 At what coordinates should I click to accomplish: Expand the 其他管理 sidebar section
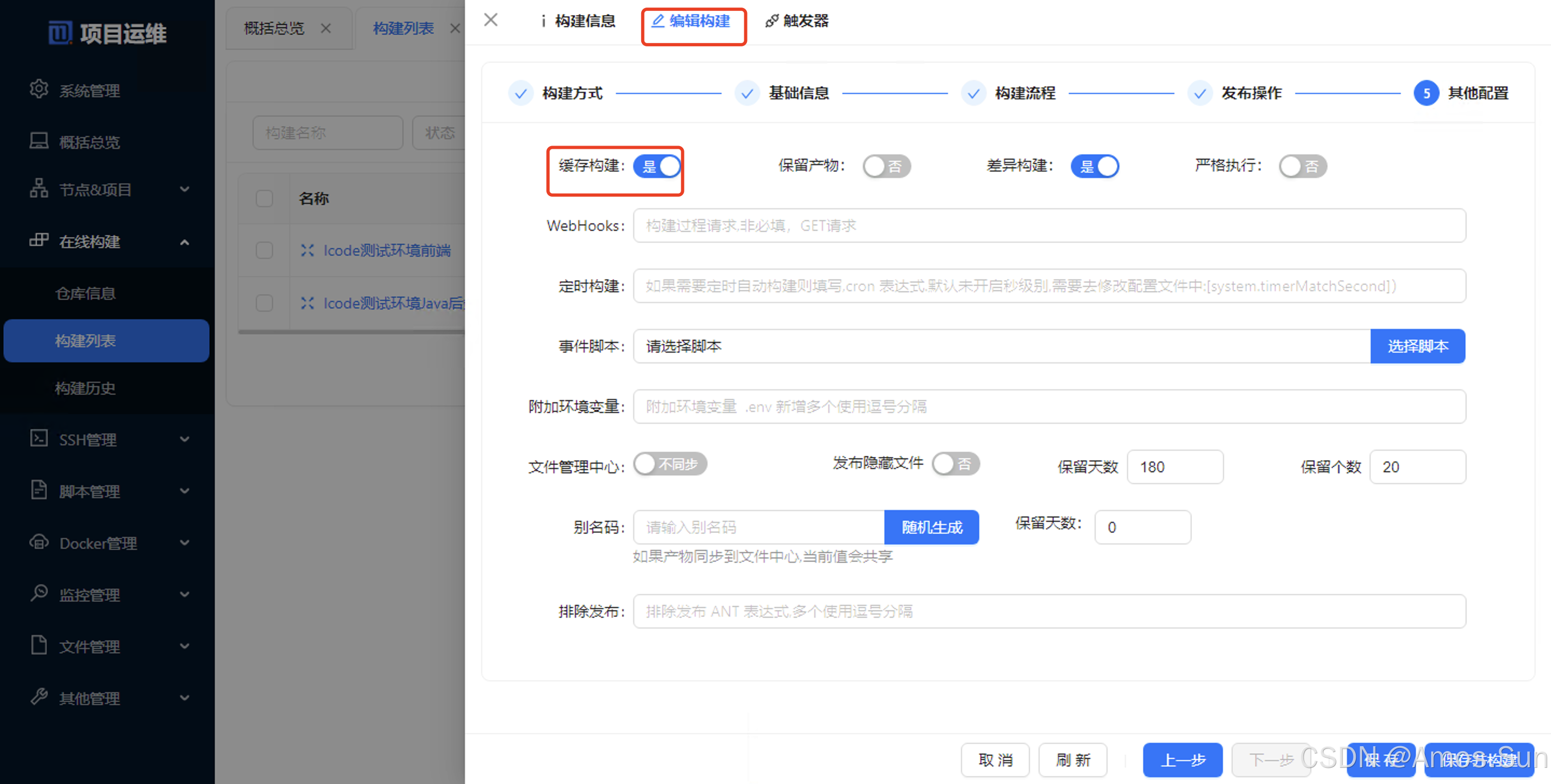click(185, 697)
